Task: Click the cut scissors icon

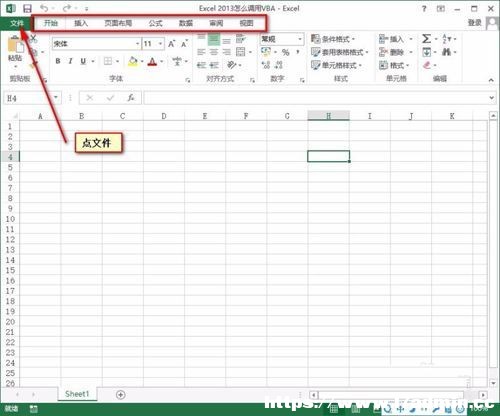Action: 33,39
